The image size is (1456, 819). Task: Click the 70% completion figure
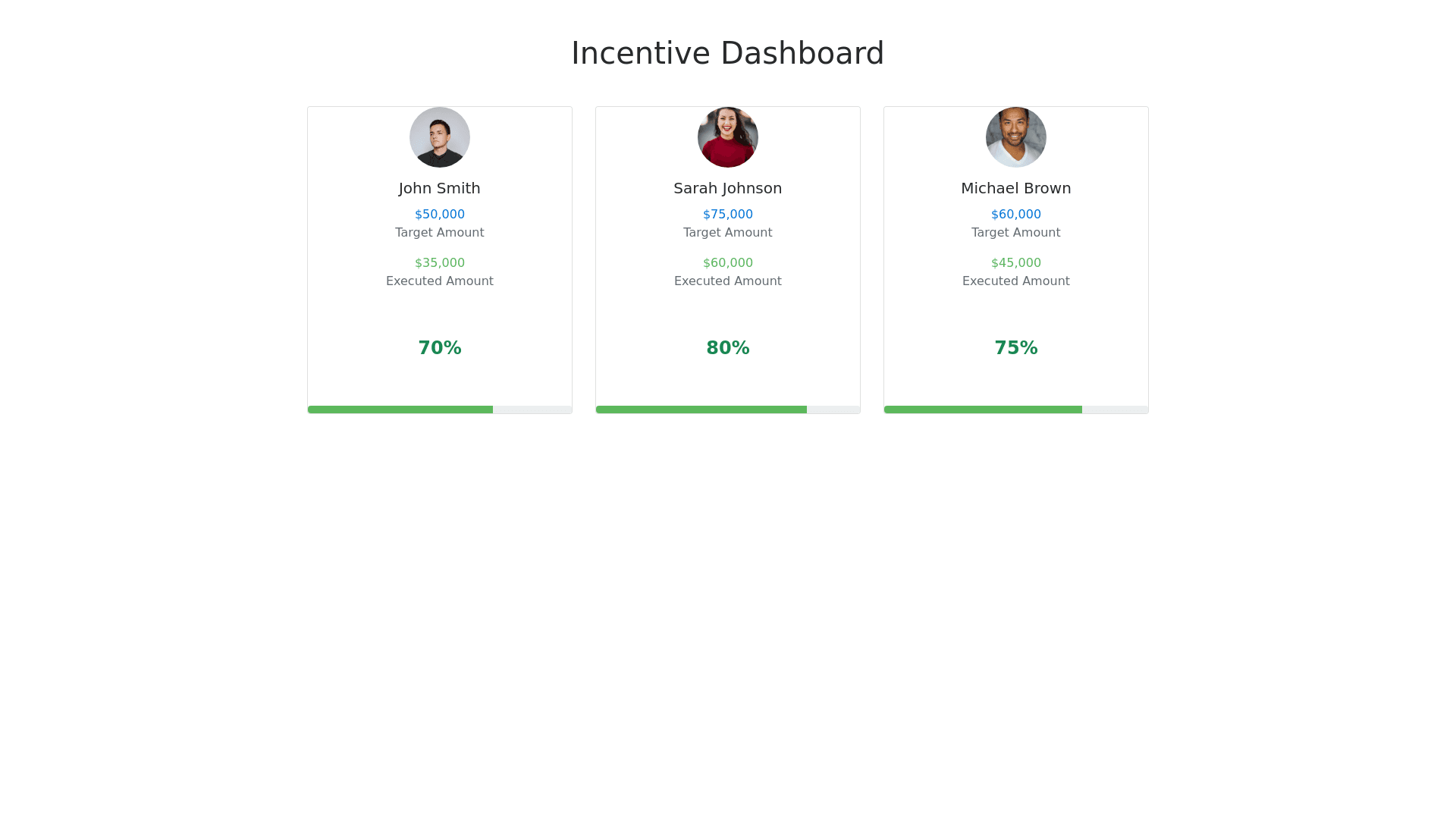pyautogui.click(x=440, y=348)
